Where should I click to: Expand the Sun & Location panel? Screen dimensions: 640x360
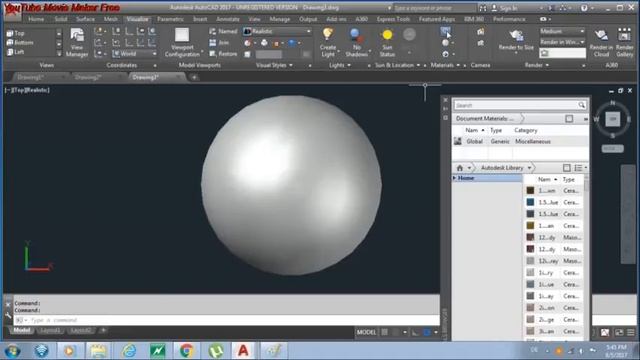[x=397, y=65]
